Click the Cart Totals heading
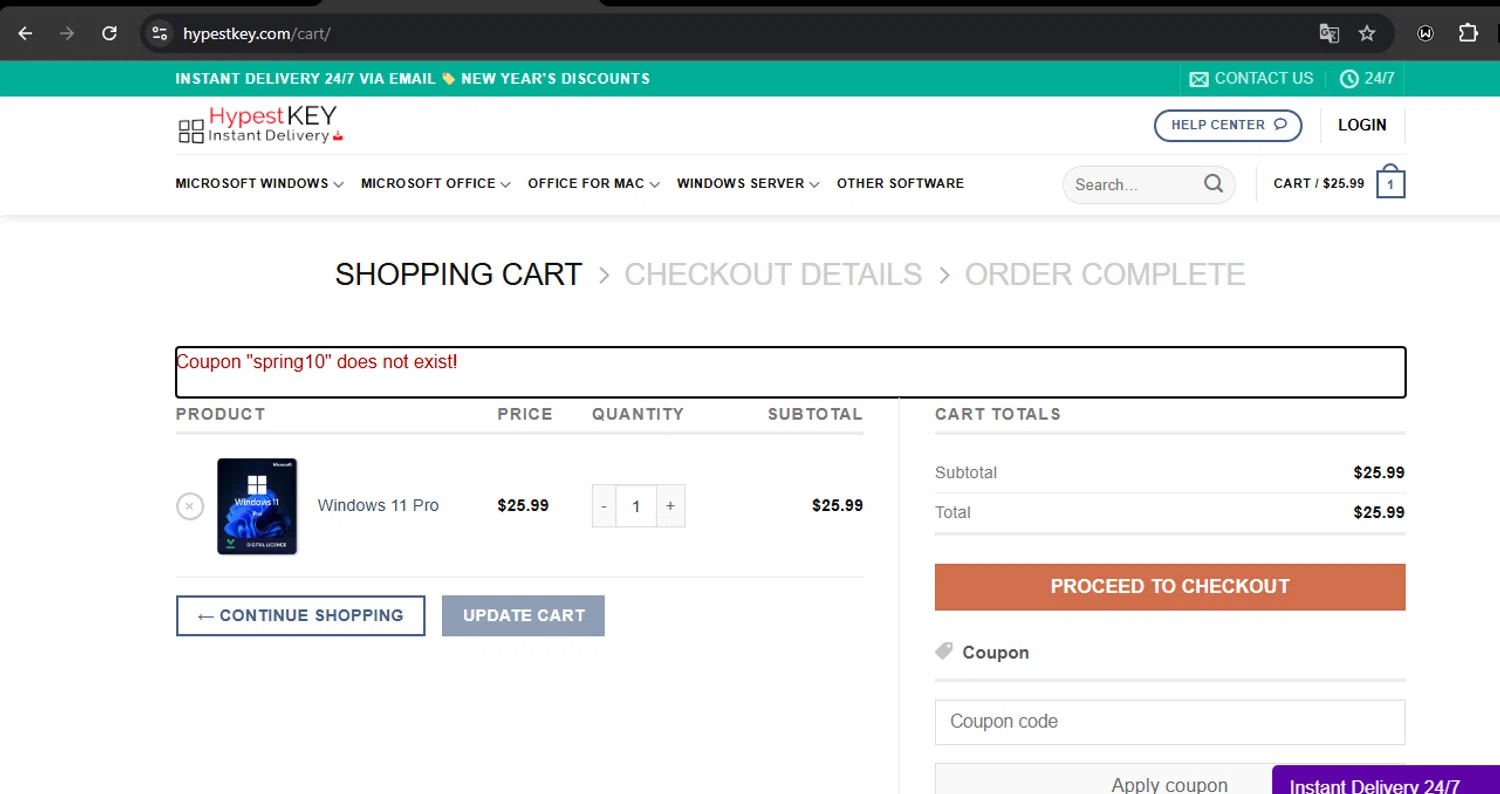This screenshot has height=794, width=1500. pyautogui.click(x=998, y=414)
